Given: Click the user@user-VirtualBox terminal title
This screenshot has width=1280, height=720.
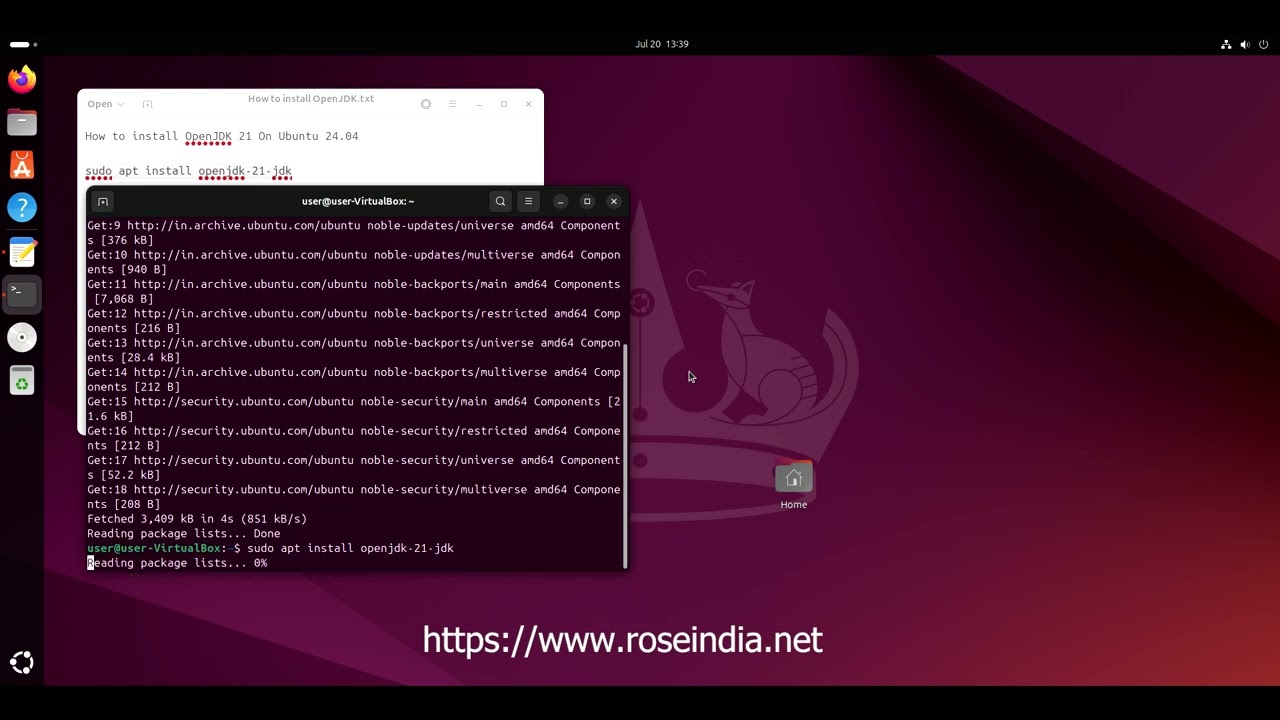Looking at the screenshot, I should 358,201.
